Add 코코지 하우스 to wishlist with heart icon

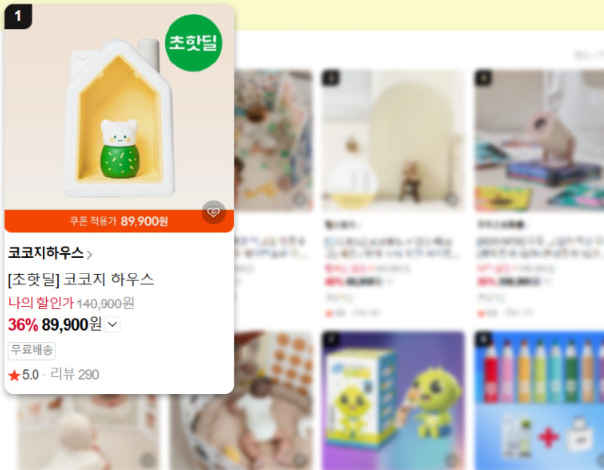[213, 212]
